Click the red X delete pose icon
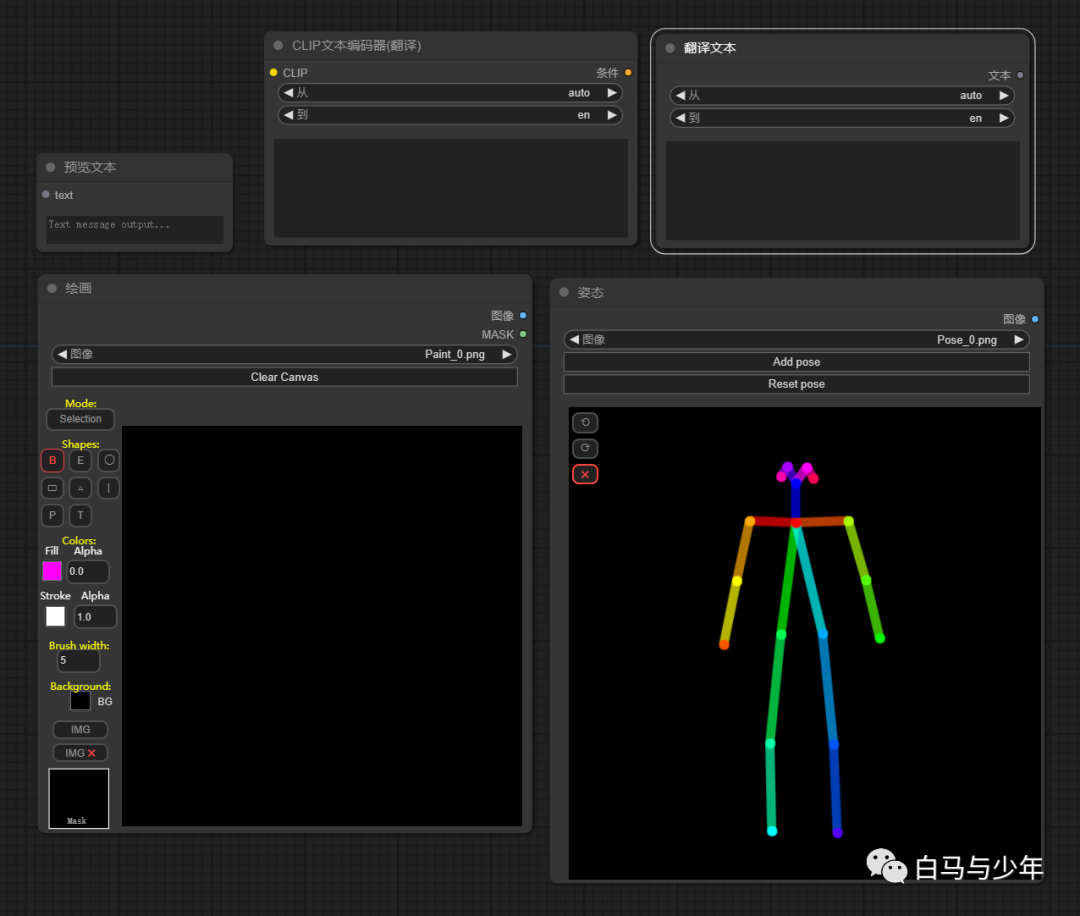Image resolution: width=1080 pixels, height=916 pixels. click(x=585, y=474)
